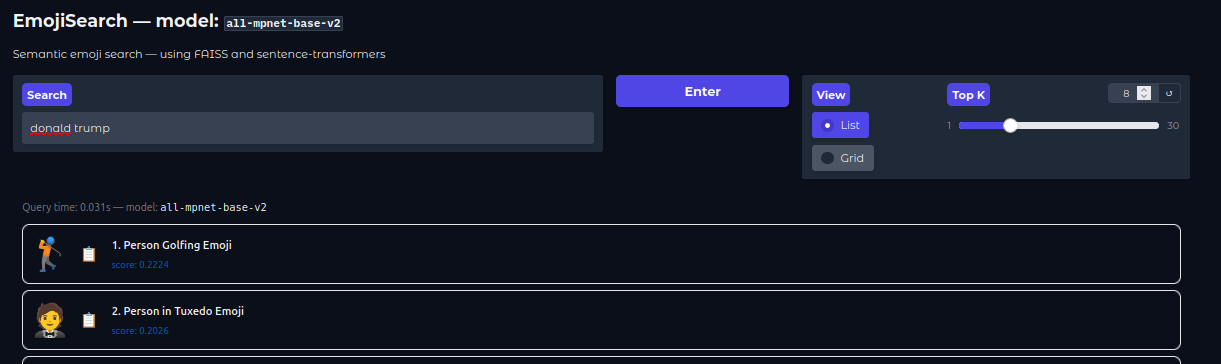Click the Enter search button
Image resolution: width=1221 pixels, height=364 pixels.
[x=702, y=91]
